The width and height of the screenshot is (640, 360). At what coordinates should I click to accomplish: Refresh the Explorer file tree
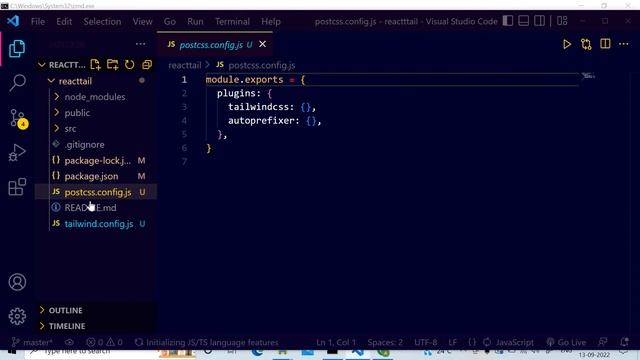129,64
